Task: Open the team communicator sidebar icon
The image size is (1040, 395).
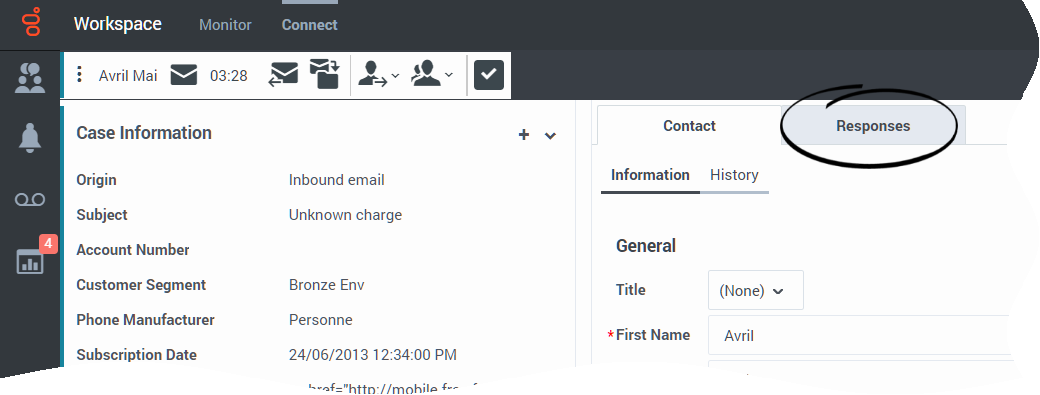Action: coord(31,78)
